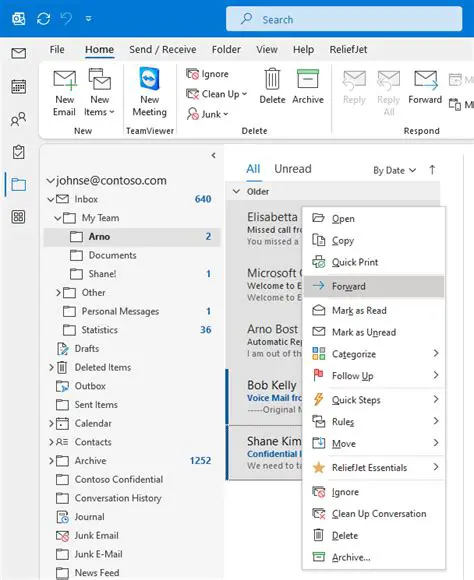The height and width of the screenshot is (580, 474).
Task: Open the Personal Messages folder
Action: tap(132, 311)
